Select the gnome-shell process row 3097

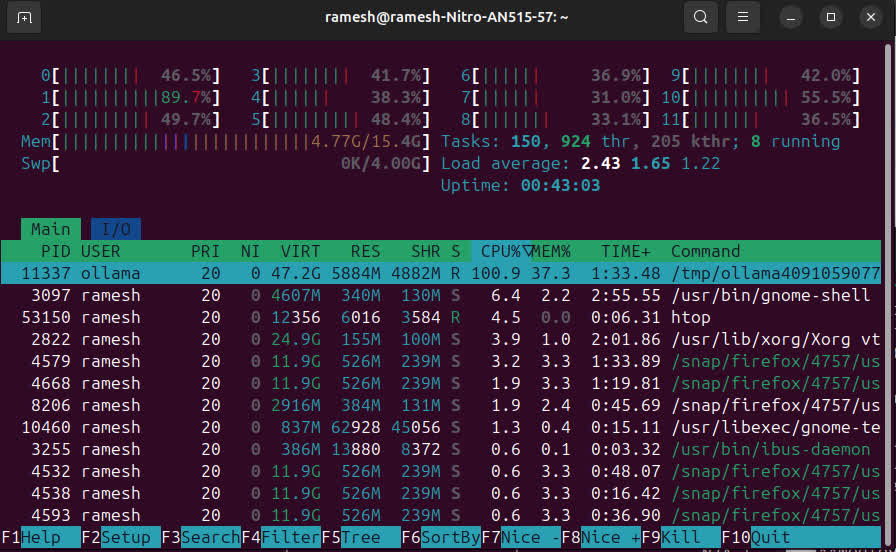pos(441,295)
